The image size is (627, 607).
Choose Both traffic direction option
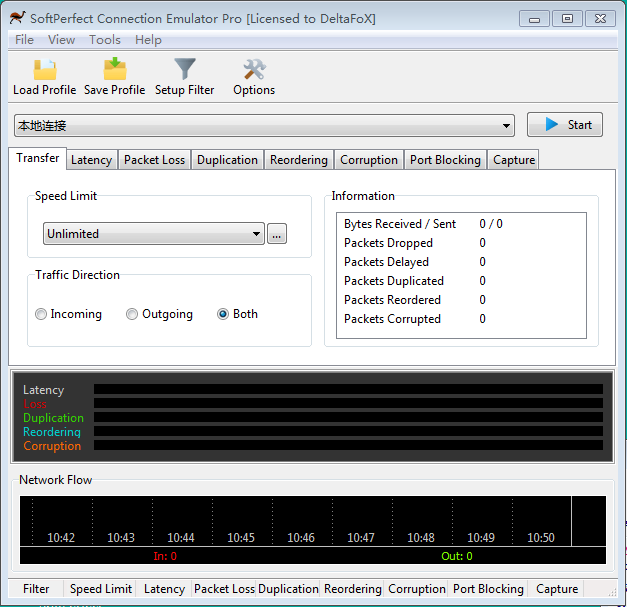[223, 314]
